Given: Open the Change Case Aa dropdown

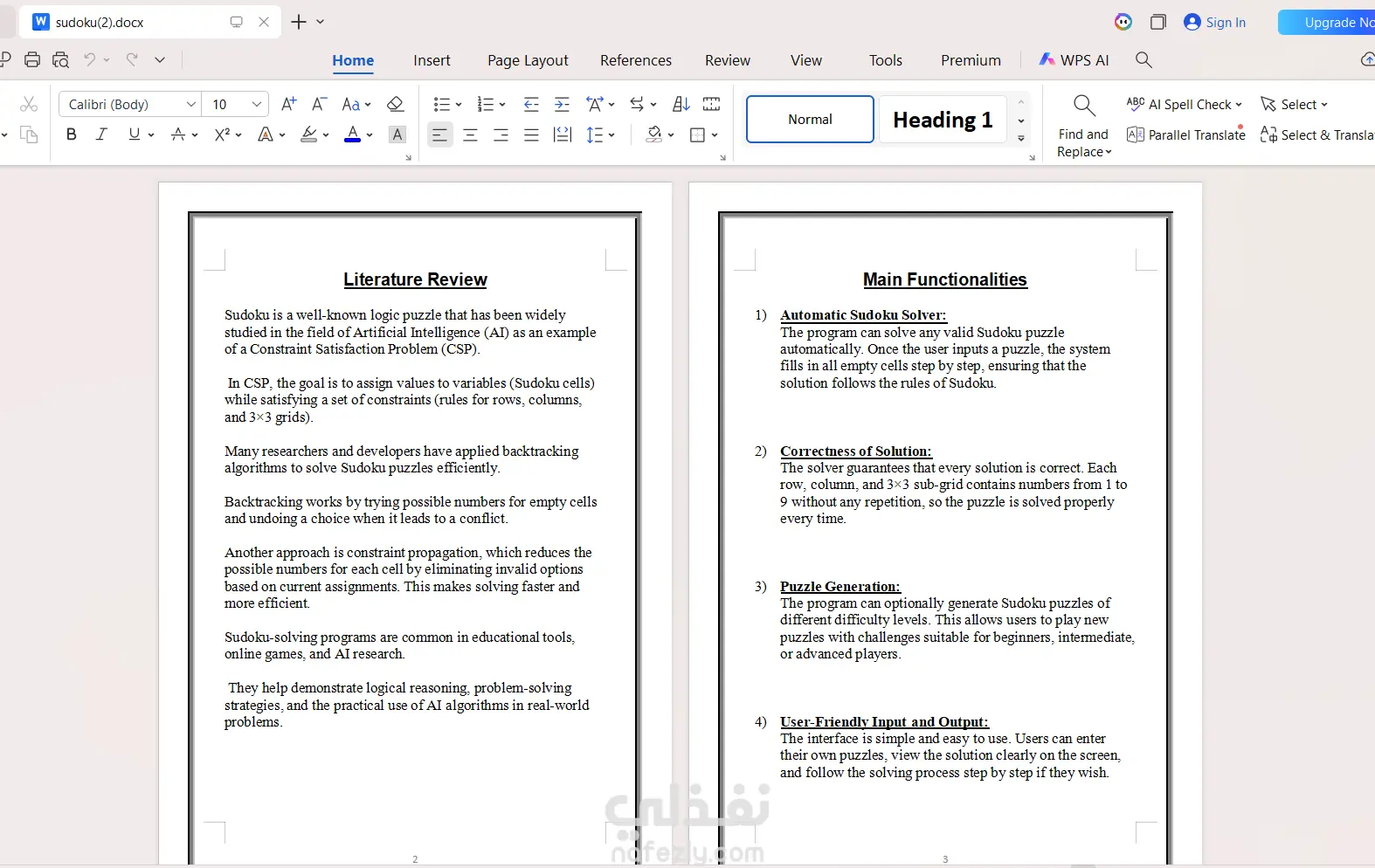Looking at the screenshot, I should [x=356, y=104].
